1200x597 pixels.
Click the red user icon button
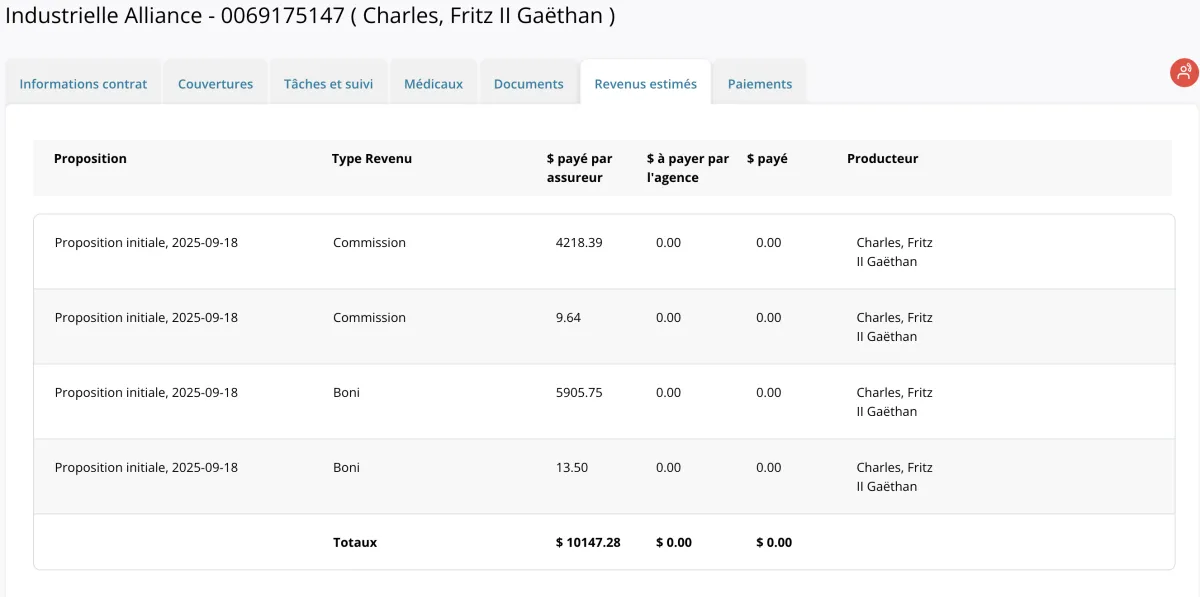pyautogui.click(x=1184, y=72)
